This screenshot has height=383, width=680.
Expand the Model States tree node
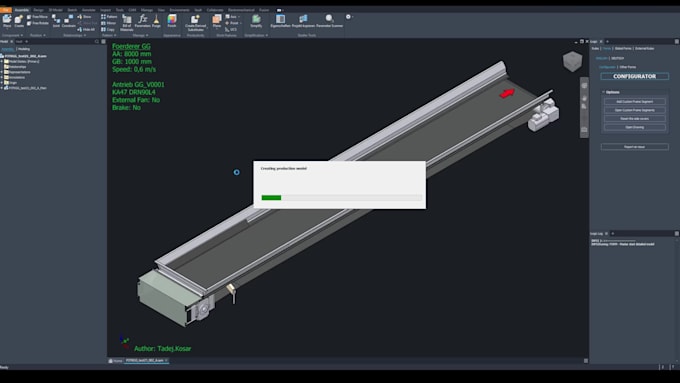tap(2, 62)
